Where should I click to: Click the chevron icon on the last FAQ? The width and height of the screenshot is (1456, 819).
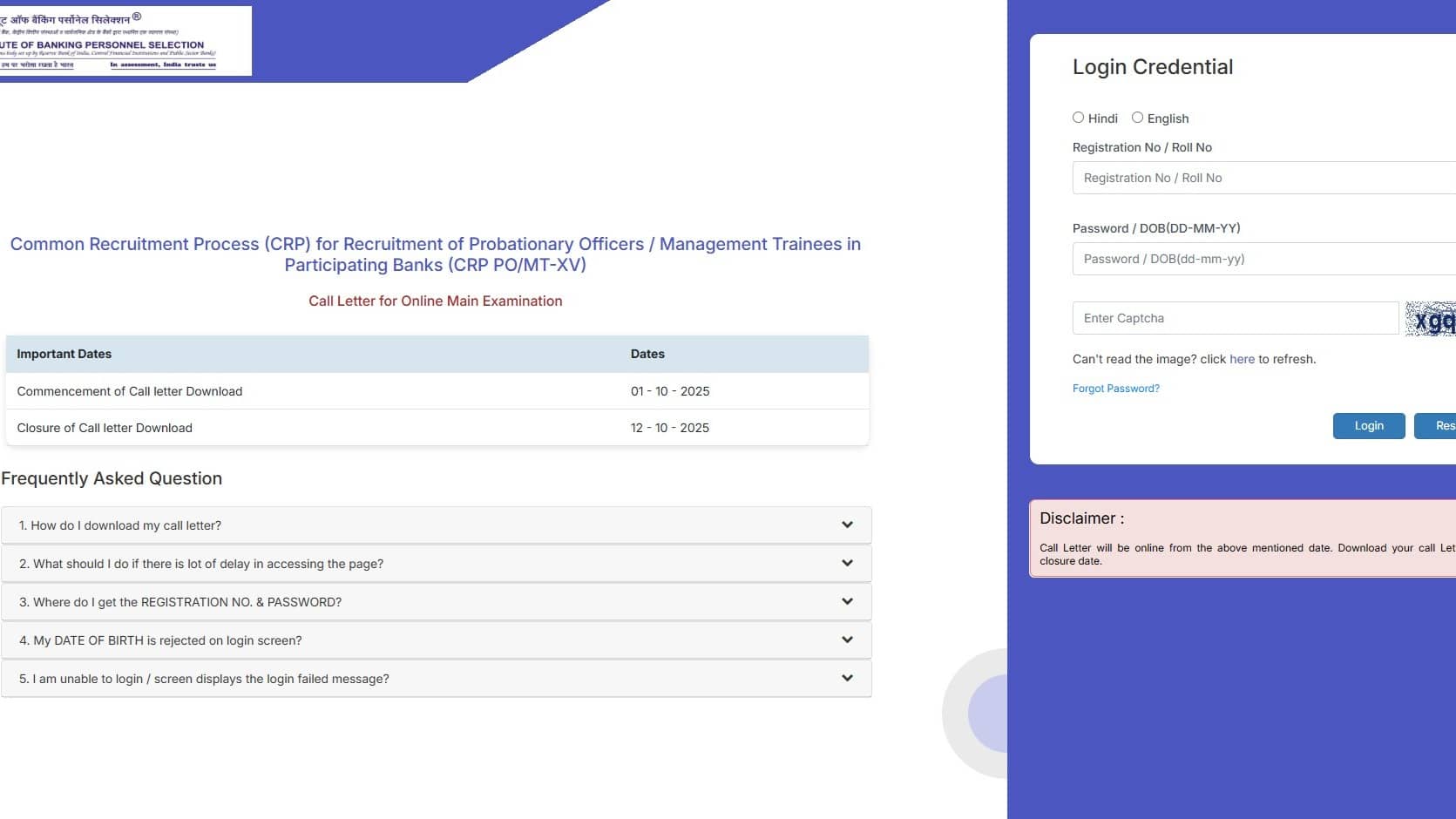click(x=845, y=677)
